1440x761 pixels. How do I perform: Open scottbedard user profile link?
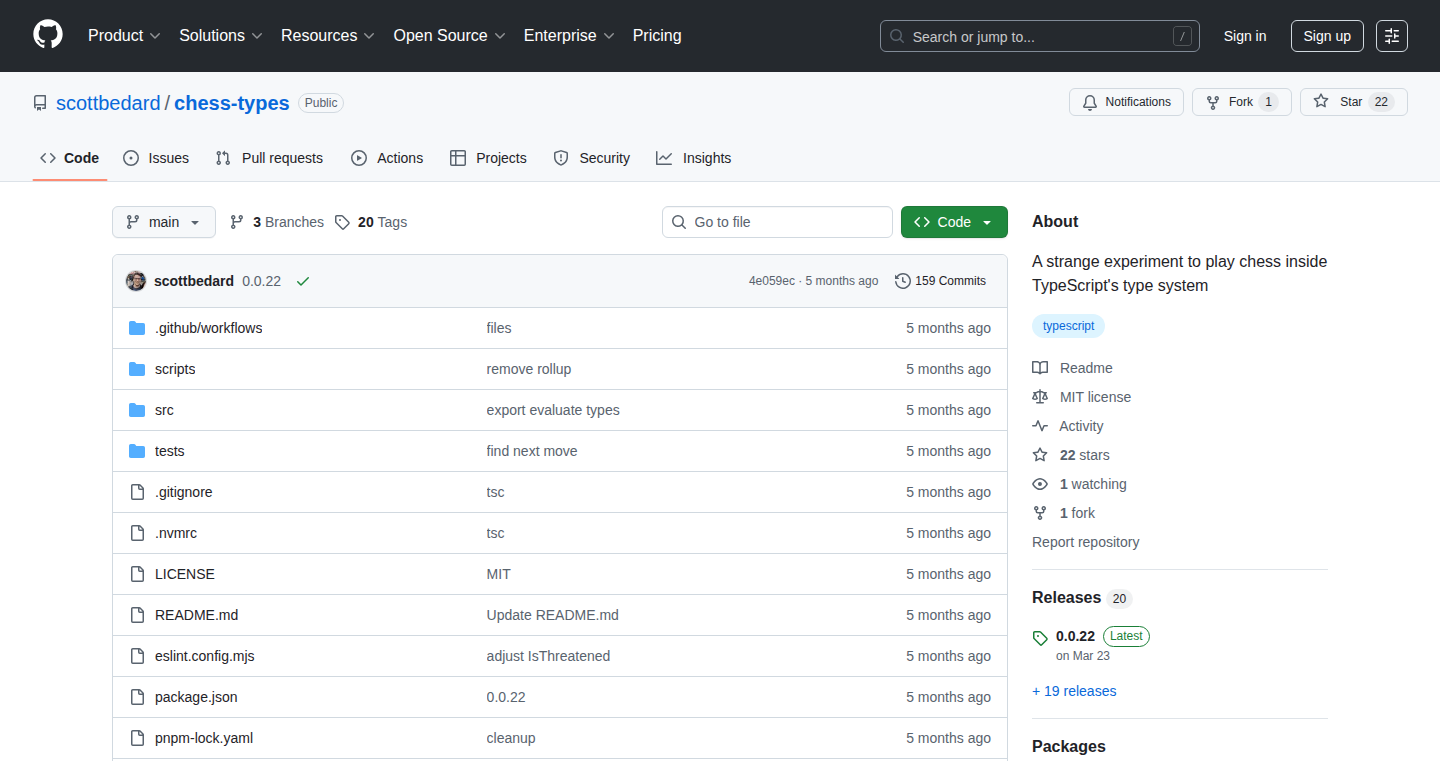tap(108, 103)
